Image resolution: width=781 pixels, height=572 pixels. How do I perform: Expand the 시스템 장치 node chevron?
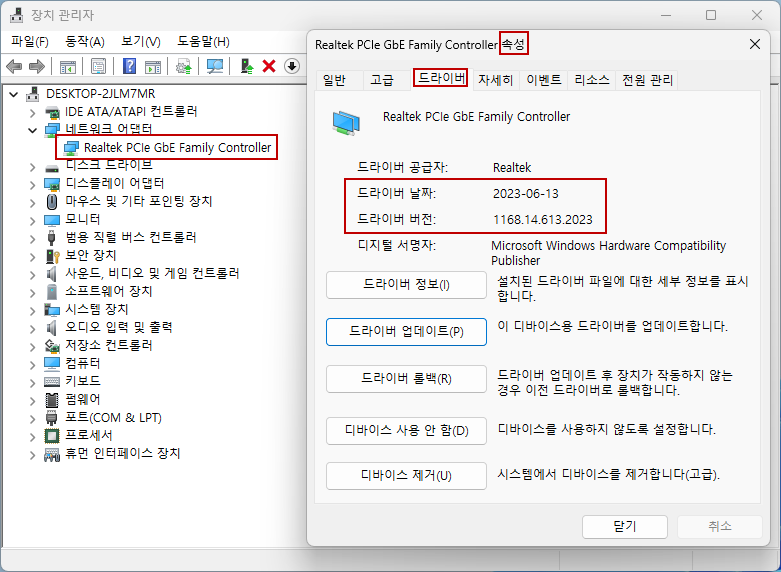pos(33,310)
